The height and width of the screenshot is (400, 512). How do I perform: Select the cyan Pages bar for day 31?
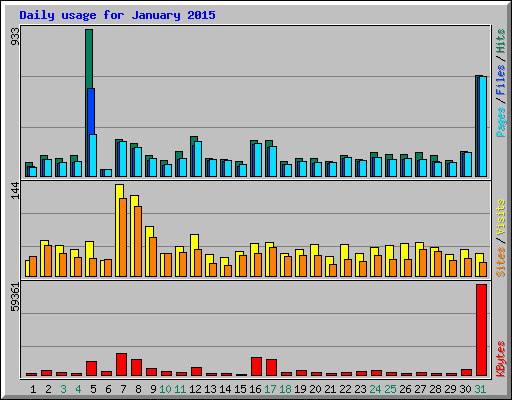[x=483, y=126]
